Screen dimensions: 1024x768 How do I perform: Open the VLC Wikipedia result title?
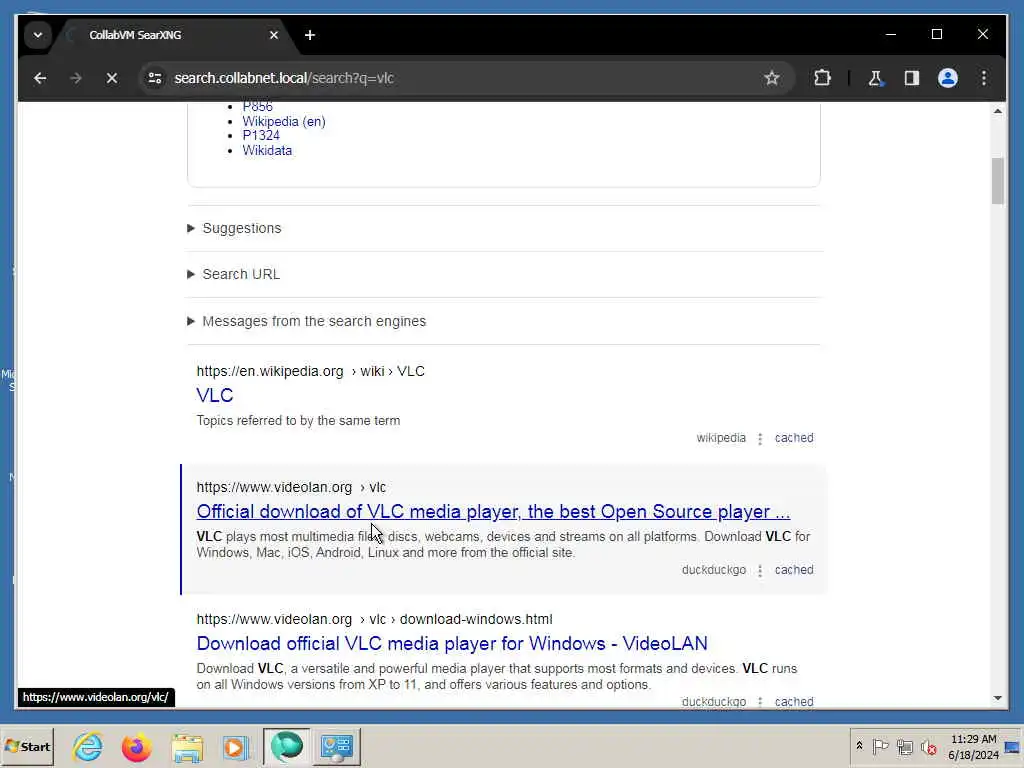215,395
